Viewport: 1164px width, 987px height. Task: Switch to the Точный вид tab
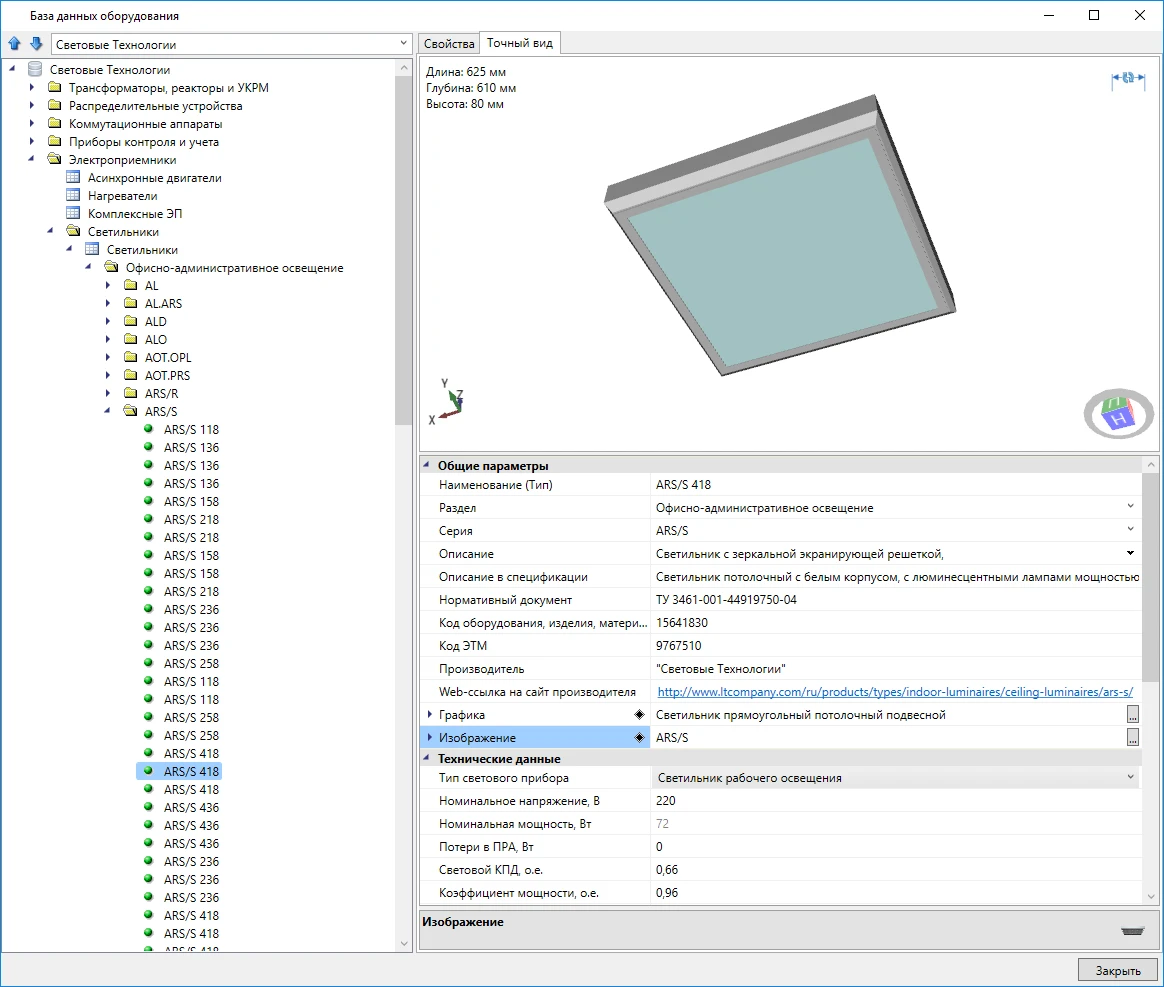520,44
